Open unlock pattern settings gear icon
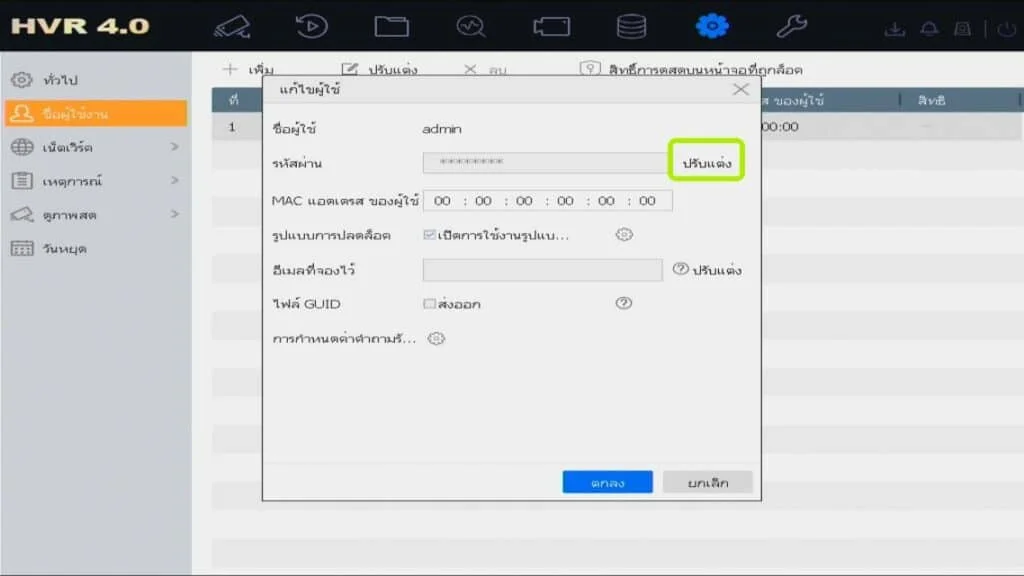Screen dimensions: 1024x576 [624, 235]
